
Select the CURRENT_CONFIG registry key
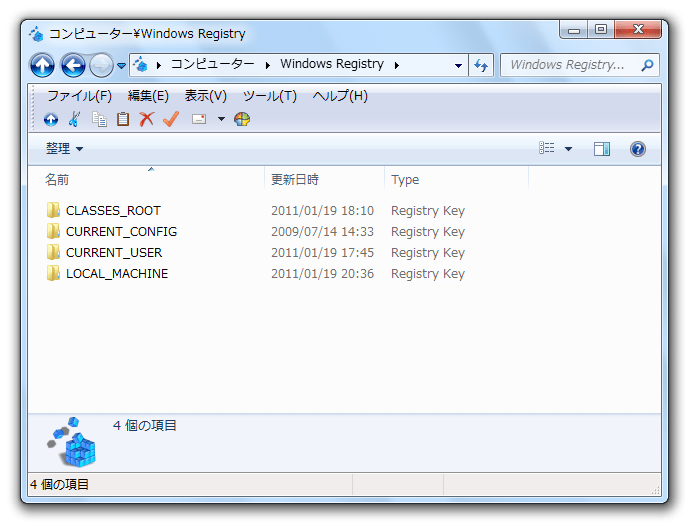(122, 232)
